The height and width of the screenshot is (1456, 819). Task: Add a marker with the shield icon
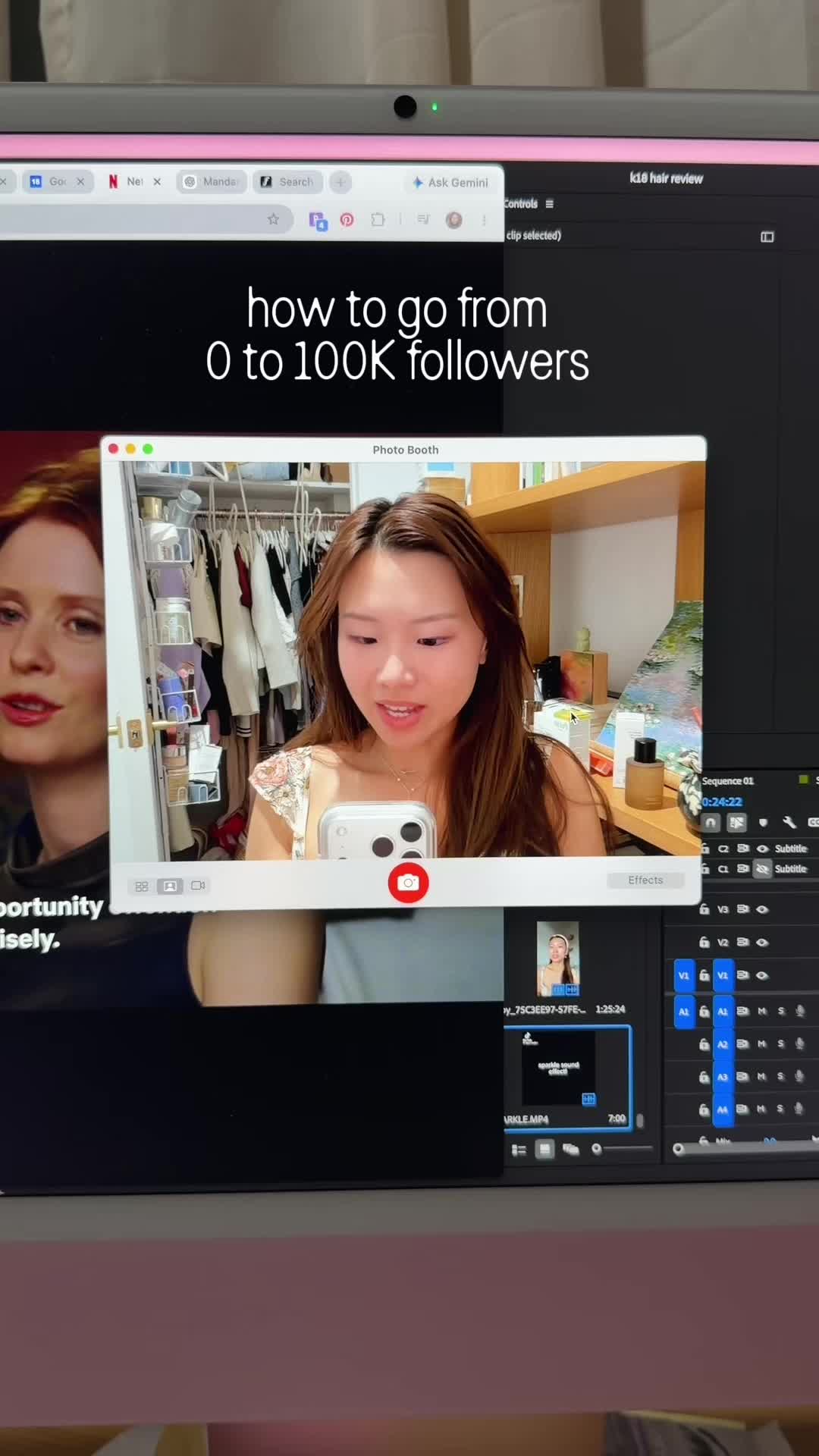point(763,823)
